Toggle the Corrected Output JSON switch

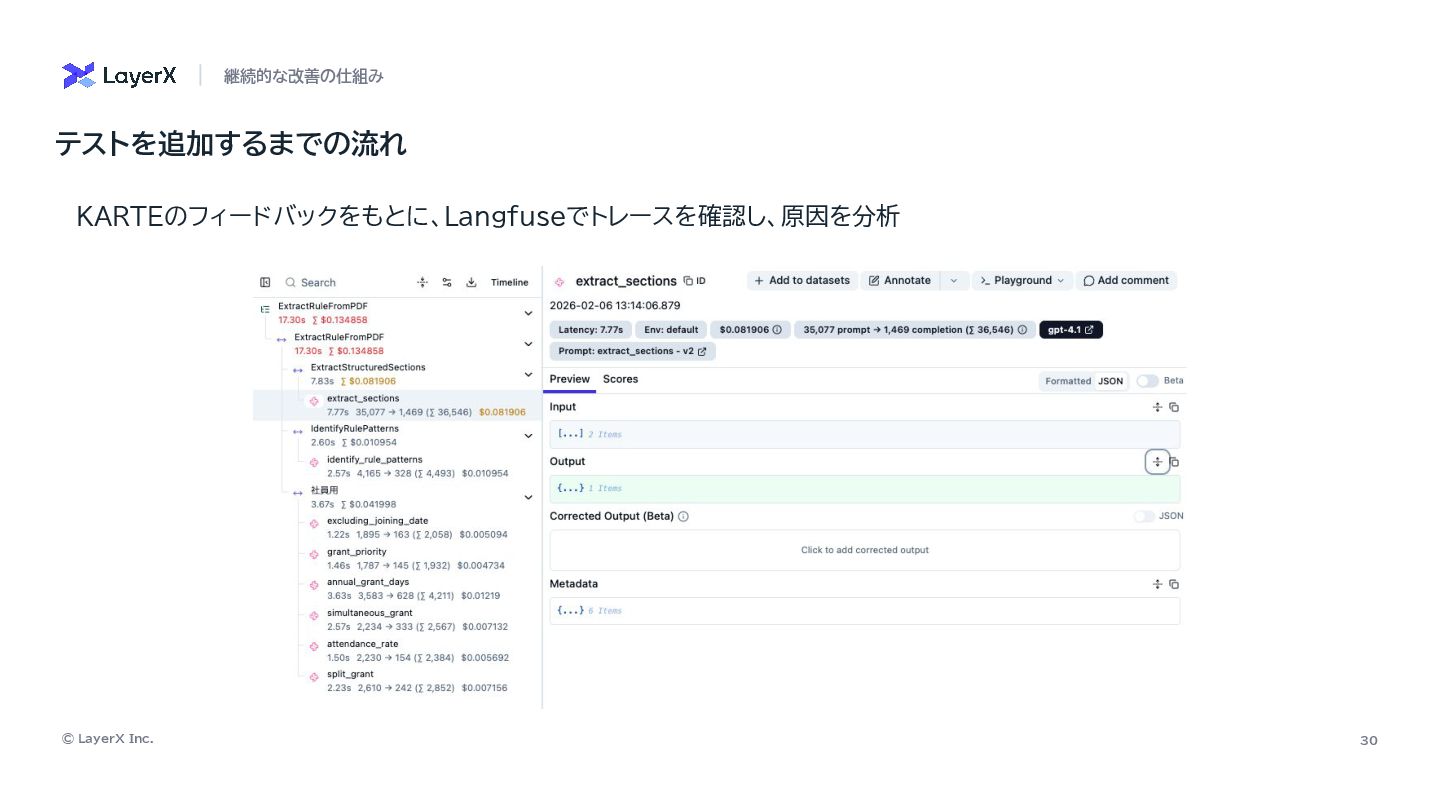point(1144,516)
